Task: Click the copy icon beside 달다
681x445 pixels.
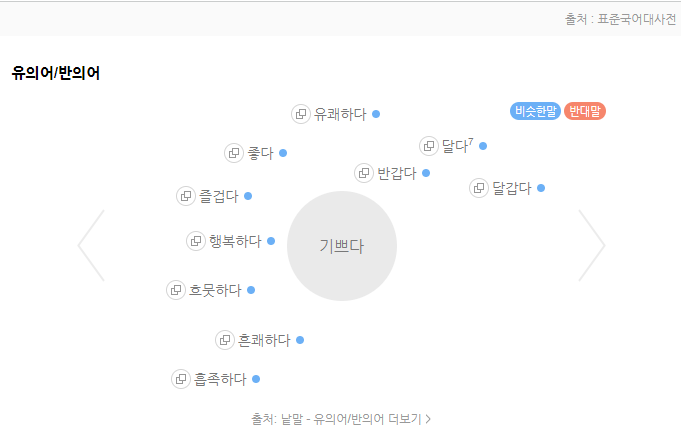Action: (429, 146)
